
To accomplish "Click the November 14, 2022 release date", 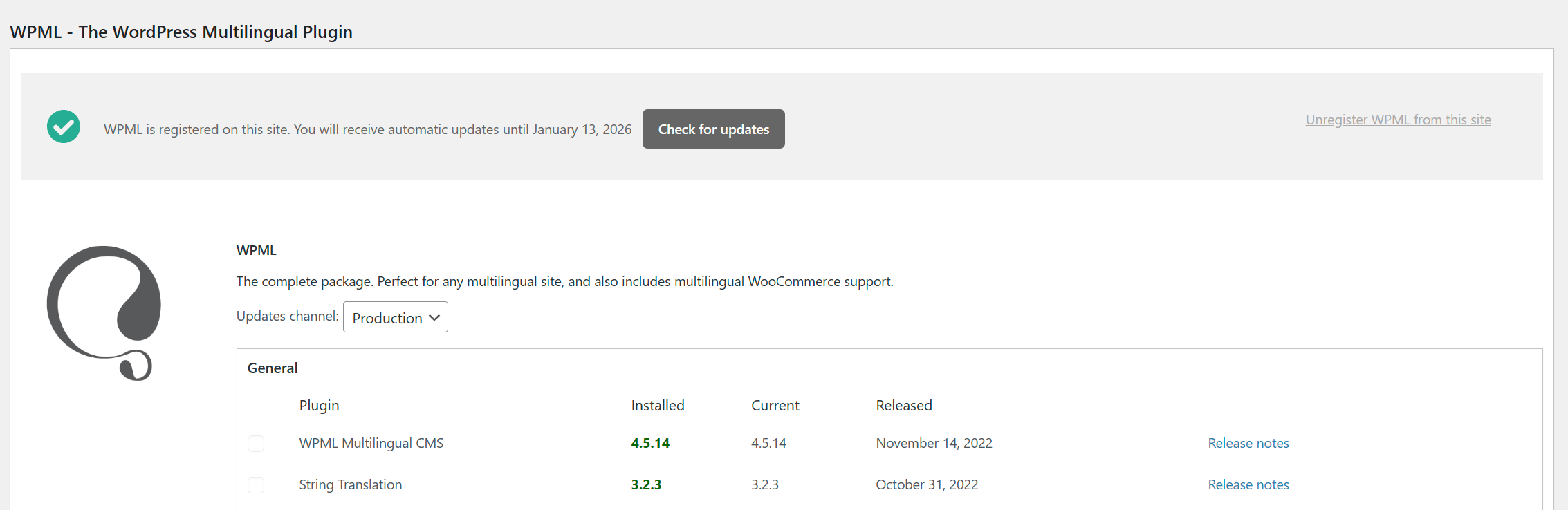I will point(934,443).
